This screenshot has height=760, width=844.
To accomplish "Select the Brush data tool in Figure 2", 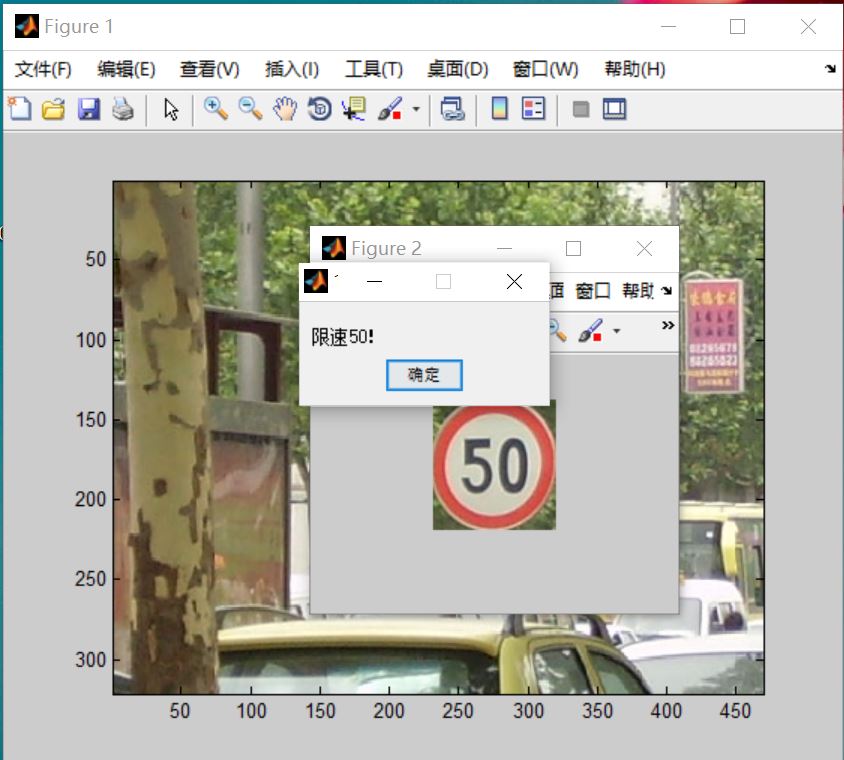I will click(x=590, y=330).
